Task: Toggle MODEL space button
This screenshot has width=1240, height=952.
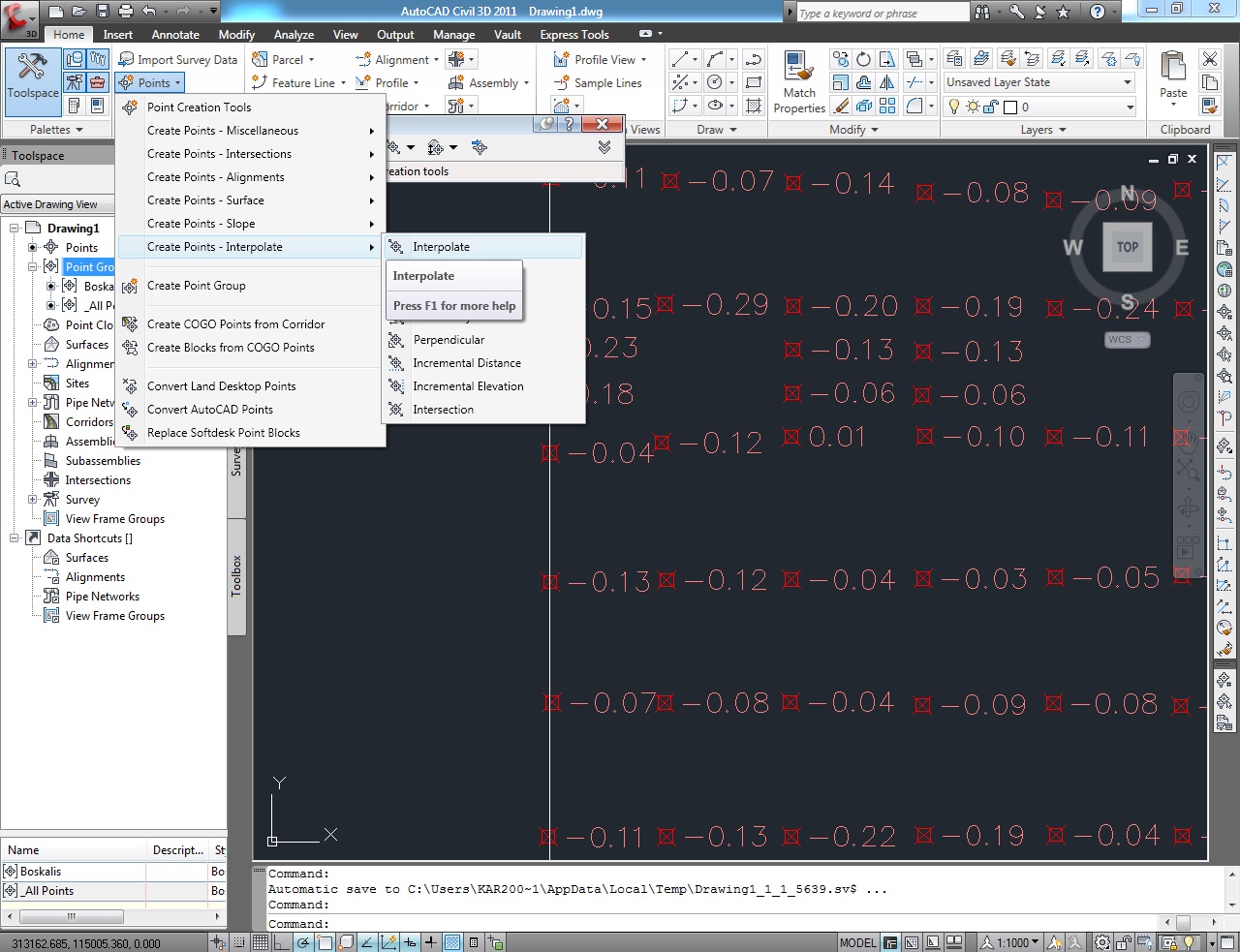Action: [857, 942]
